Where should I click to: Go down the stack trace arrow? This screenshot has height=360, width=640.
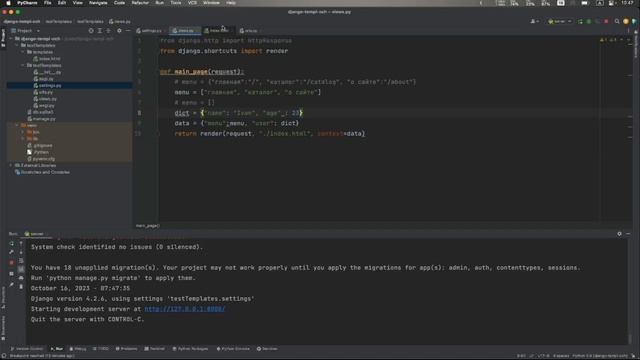point(21,252)
